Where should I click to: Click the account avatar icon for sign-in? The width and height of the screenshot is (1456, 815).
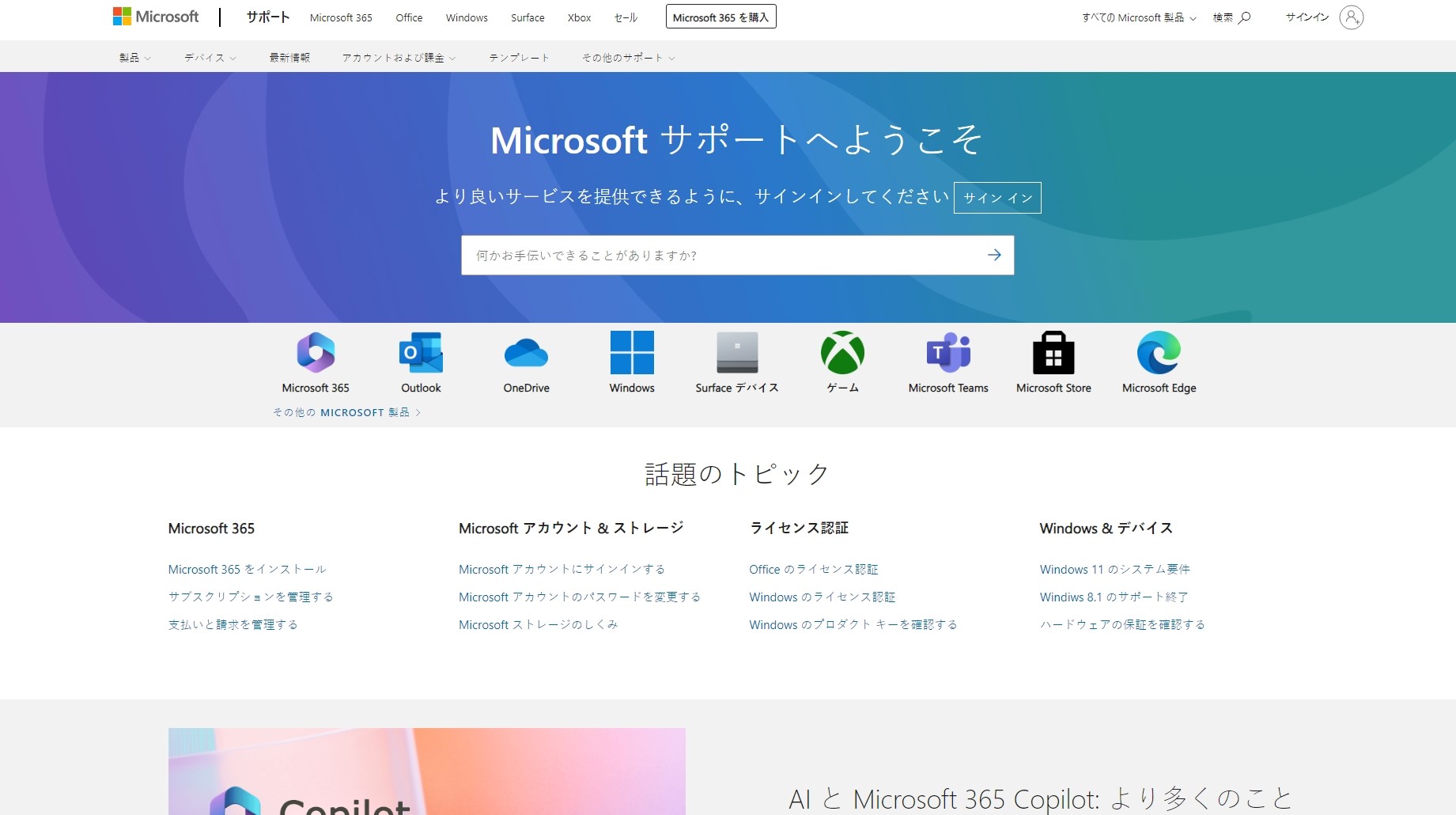point(1351,17)
